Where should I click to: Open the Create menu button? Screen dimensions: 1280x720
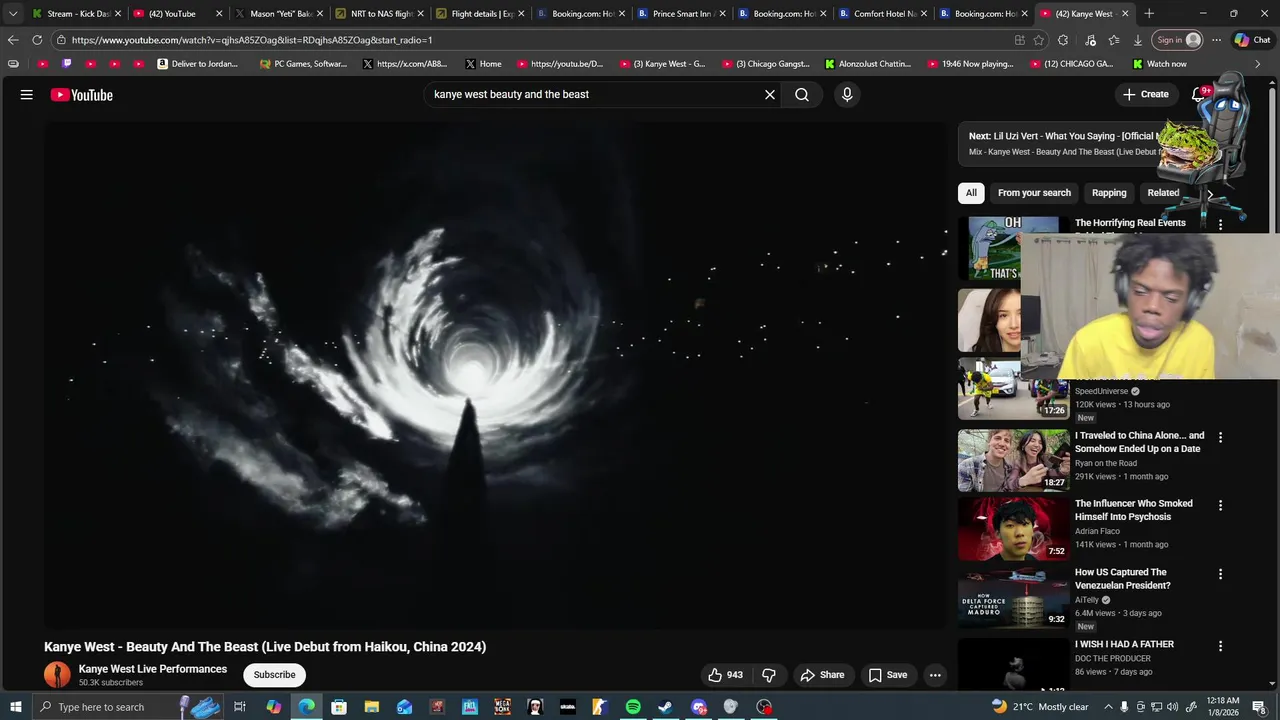coord(1146,94)
